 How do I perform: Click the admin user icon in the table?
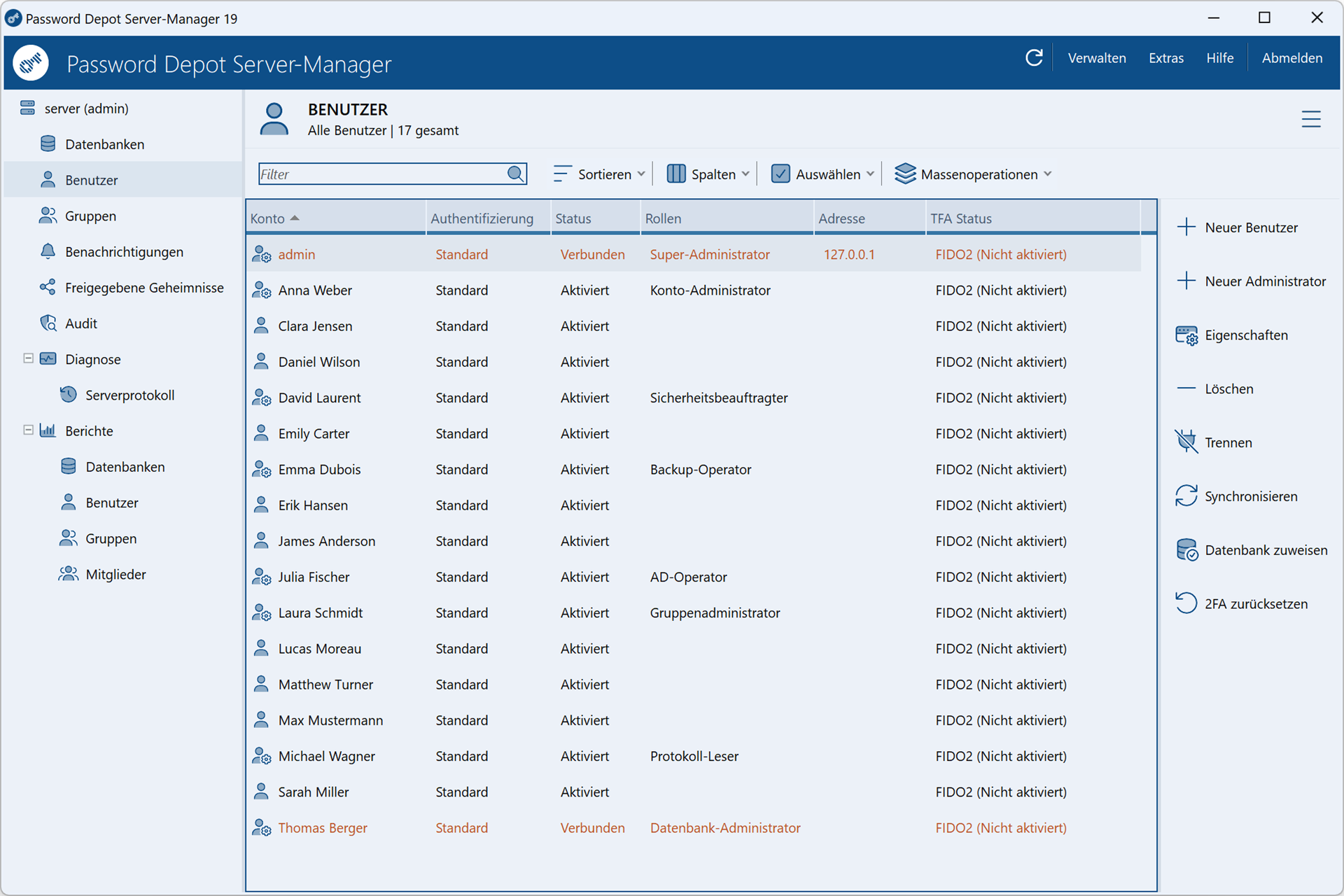[x=261, y=254]
